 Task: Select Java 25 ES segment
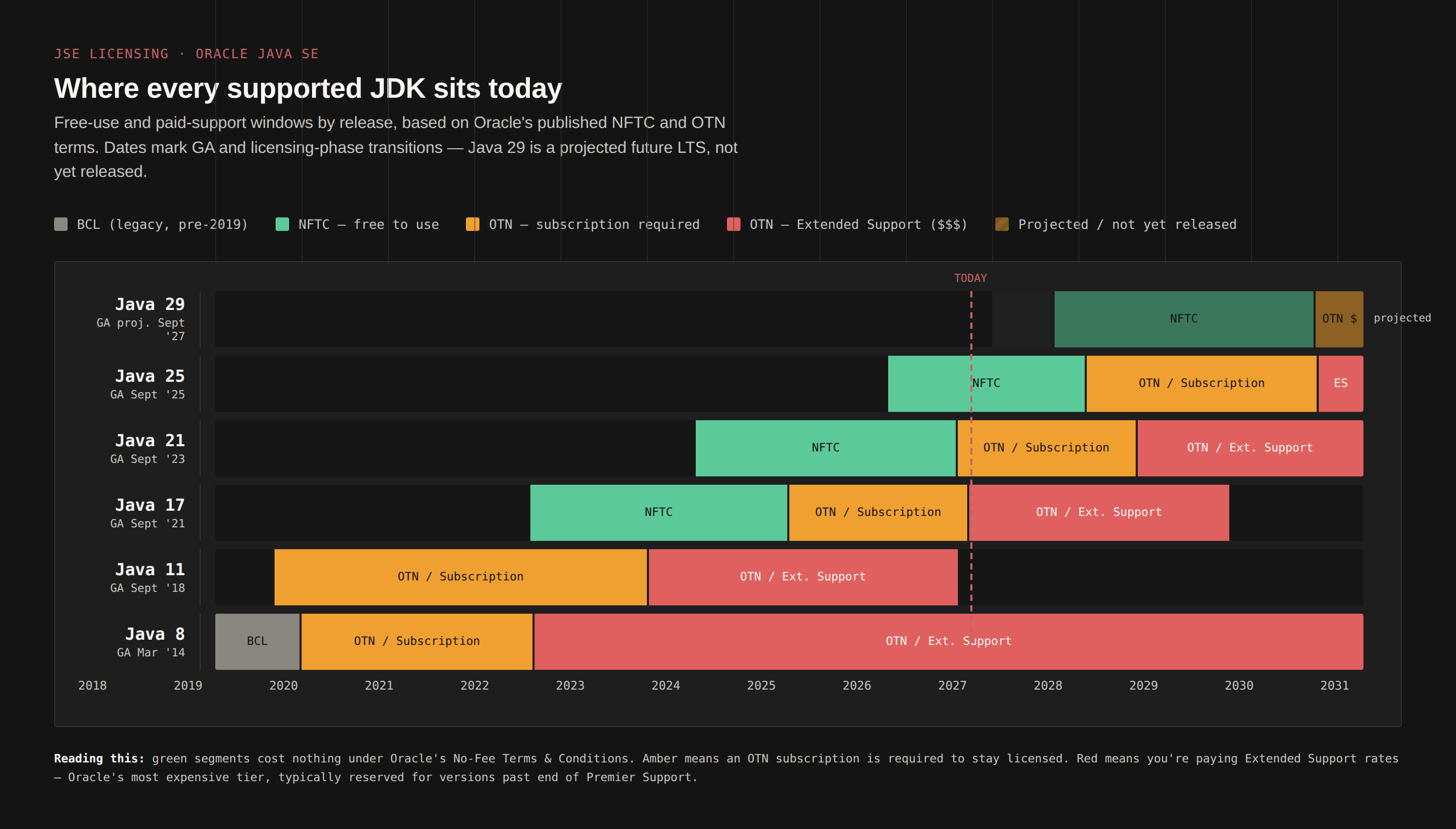click(x=1341, y=384)
